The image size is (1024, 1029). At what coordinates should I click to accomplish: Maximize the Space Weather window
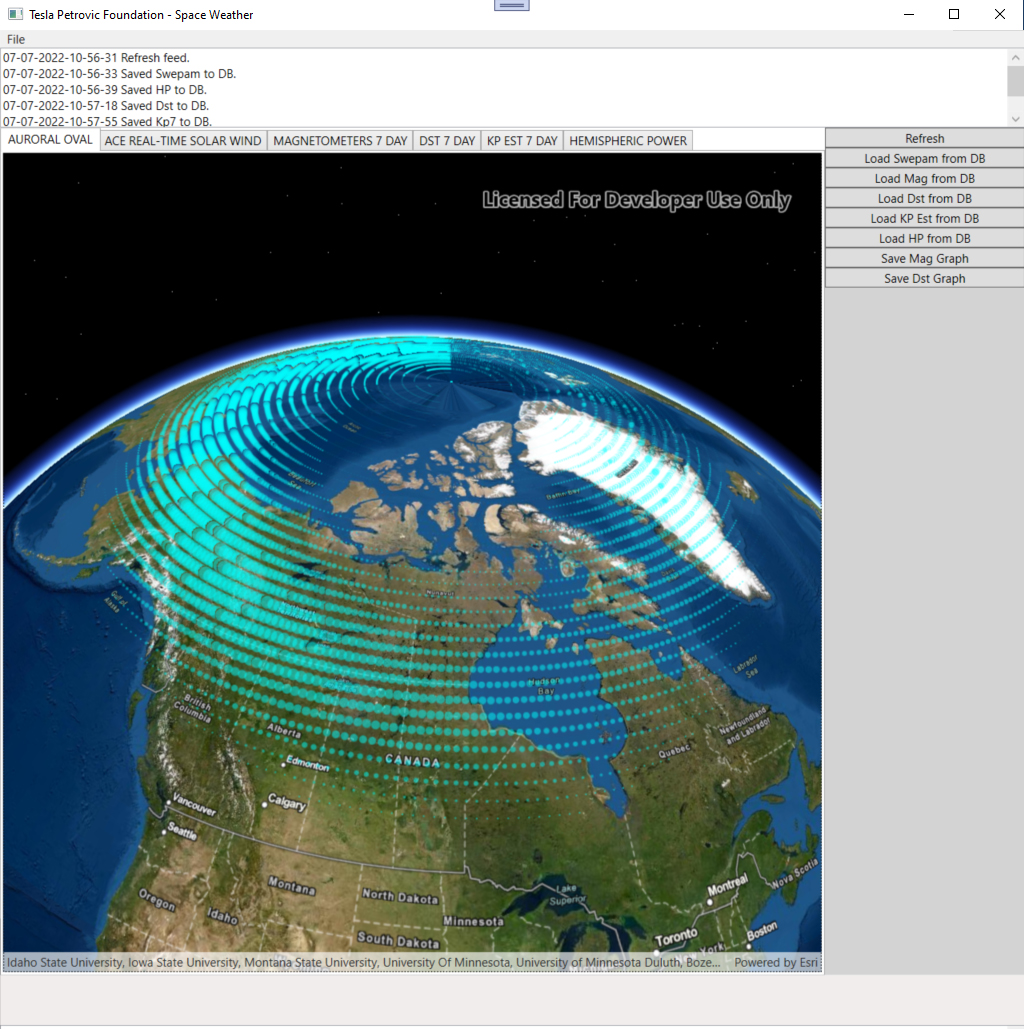(954, 14)
